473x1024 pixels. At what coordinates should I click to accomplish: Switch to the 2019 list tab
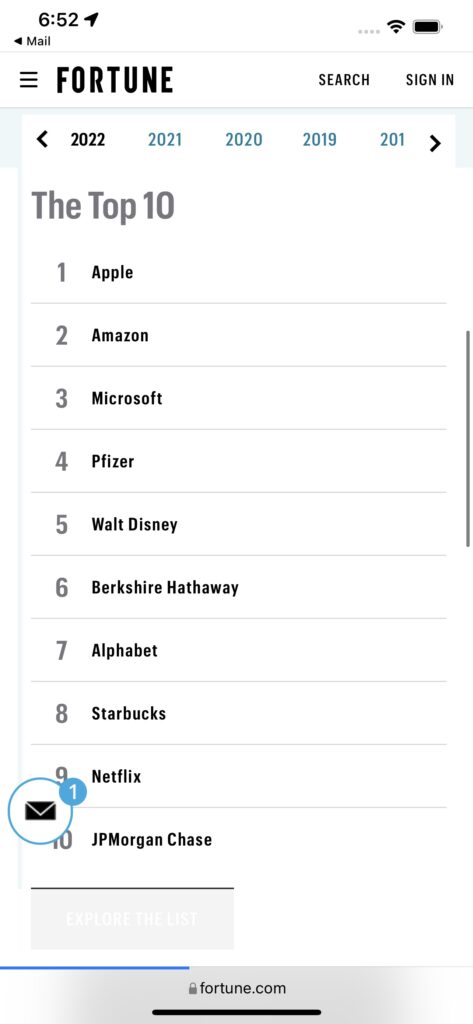(319, 139)
